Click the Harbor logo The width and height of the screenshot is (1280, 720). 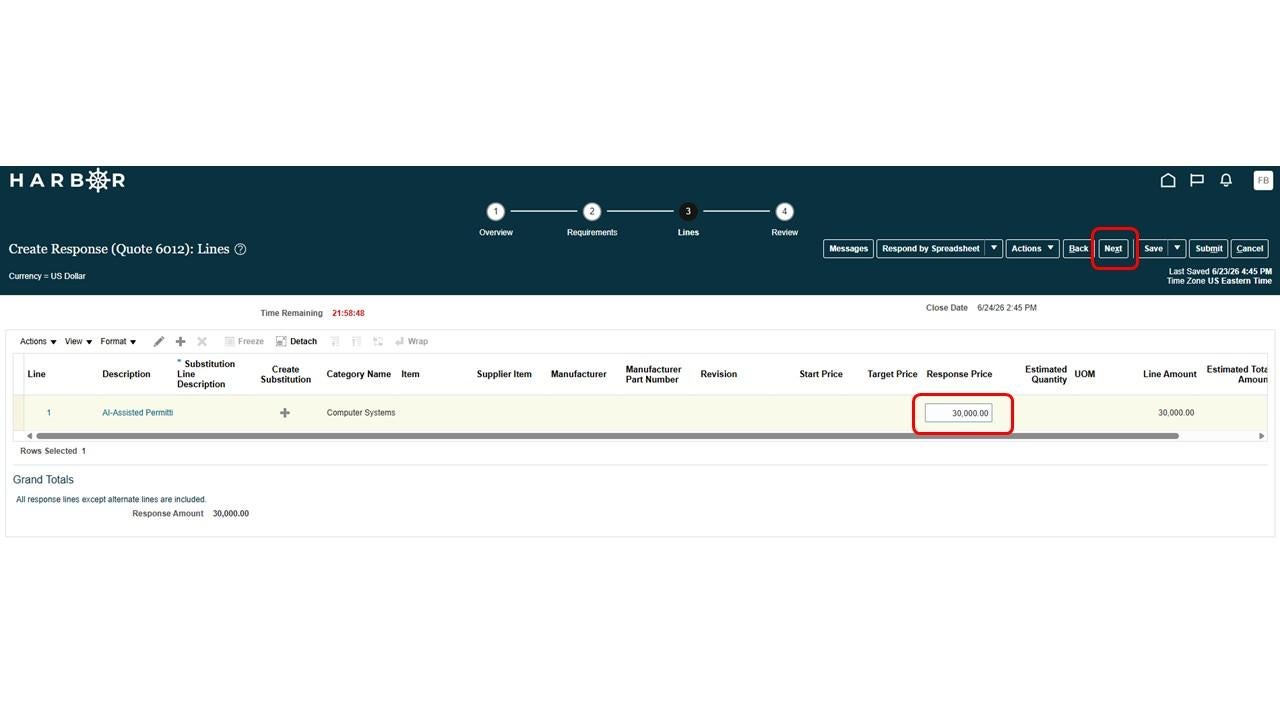[x=67, y=180]
